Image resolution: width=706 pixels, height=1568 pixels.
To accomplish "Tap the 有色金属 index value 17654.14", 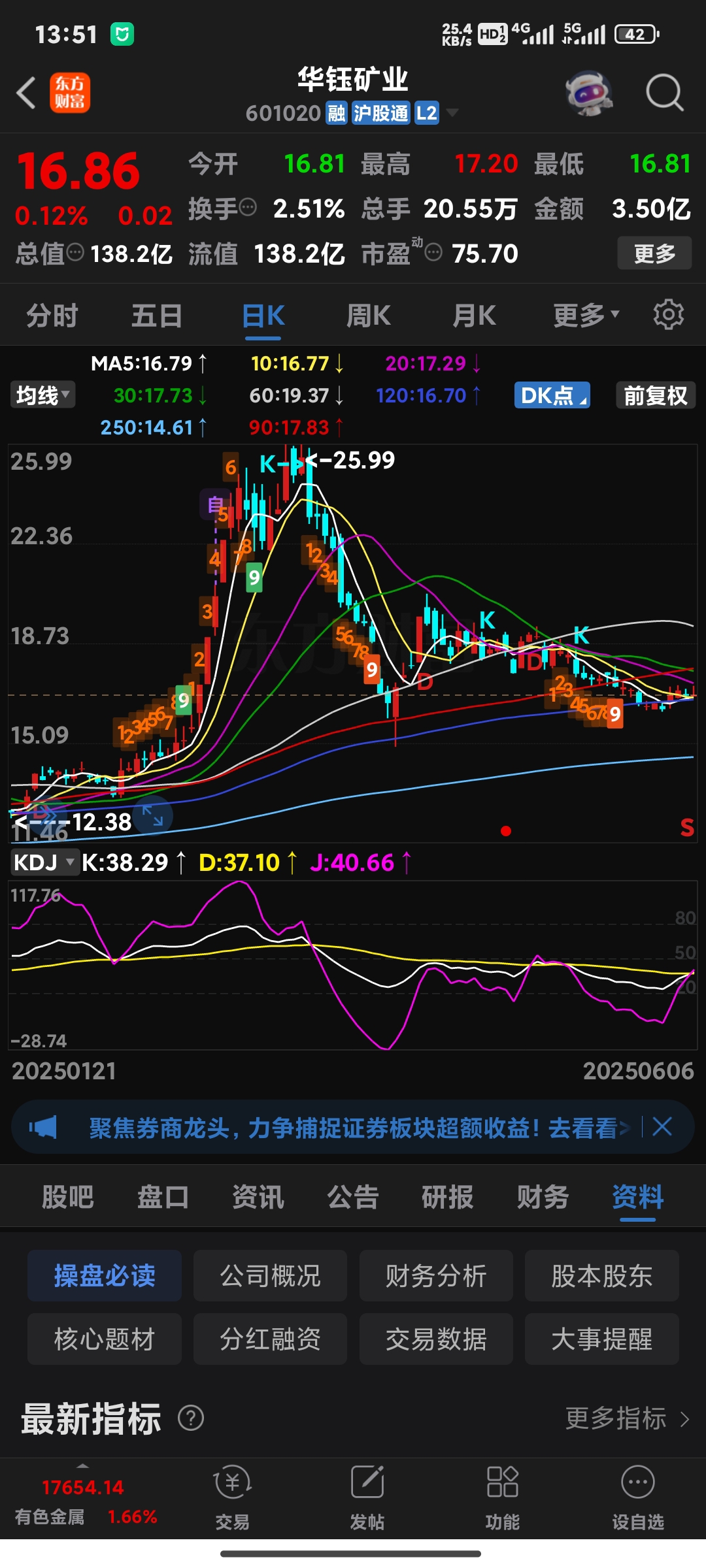I will (x=82, y=1488).
